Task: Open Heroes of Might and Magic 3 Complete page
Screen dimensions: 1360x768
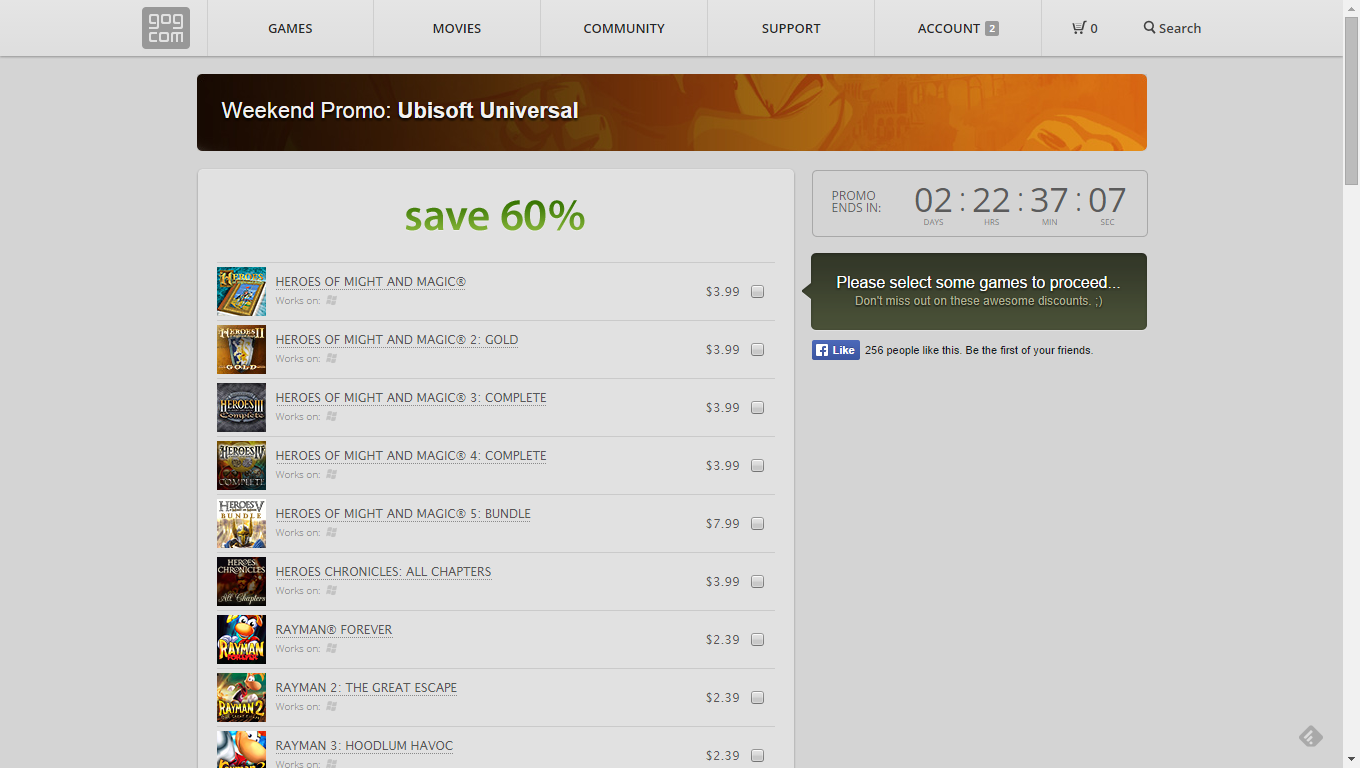Action: 411,397
